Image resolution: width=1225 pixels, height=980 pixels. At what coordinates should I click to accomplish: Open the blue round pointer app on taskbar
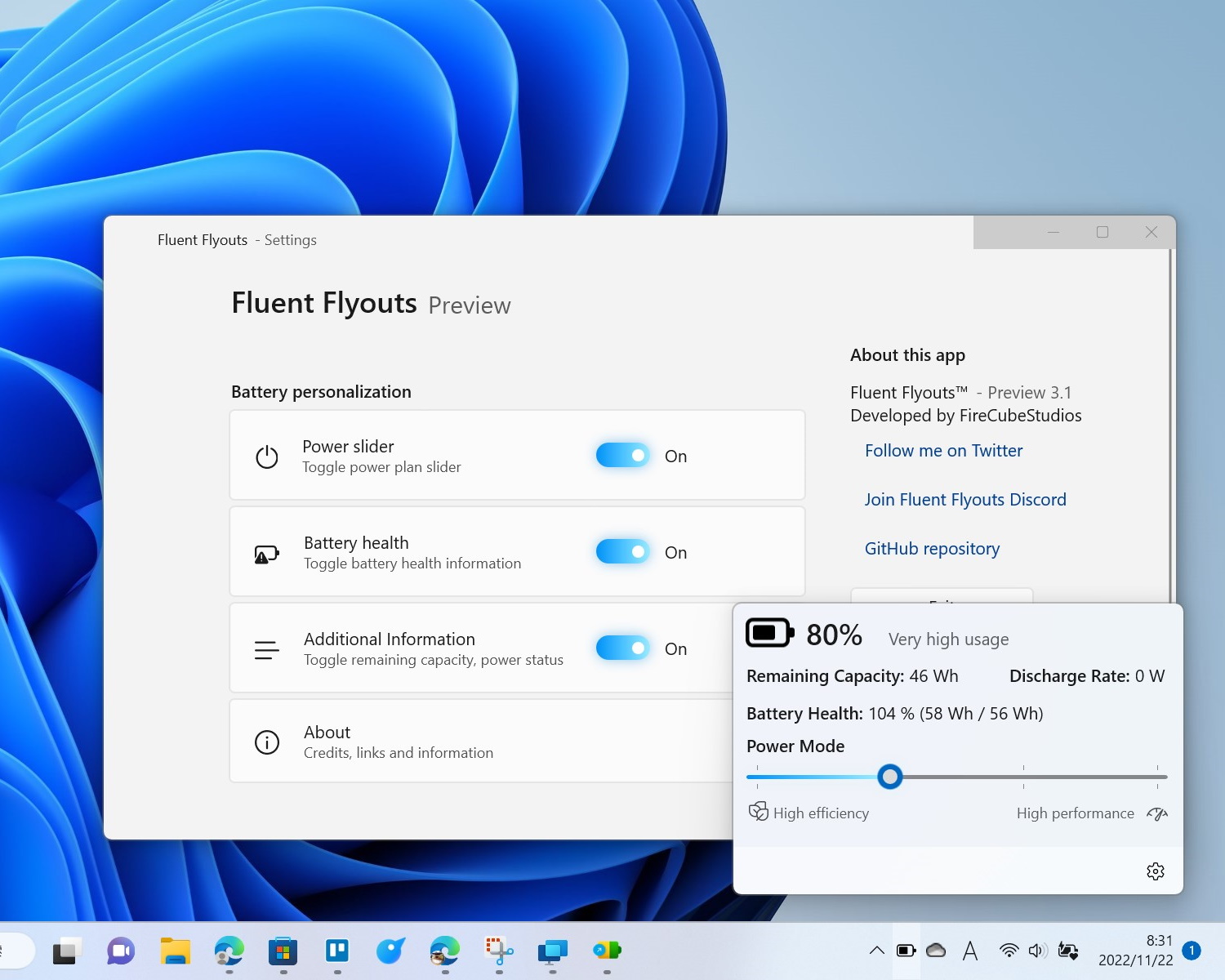point(390,951)
